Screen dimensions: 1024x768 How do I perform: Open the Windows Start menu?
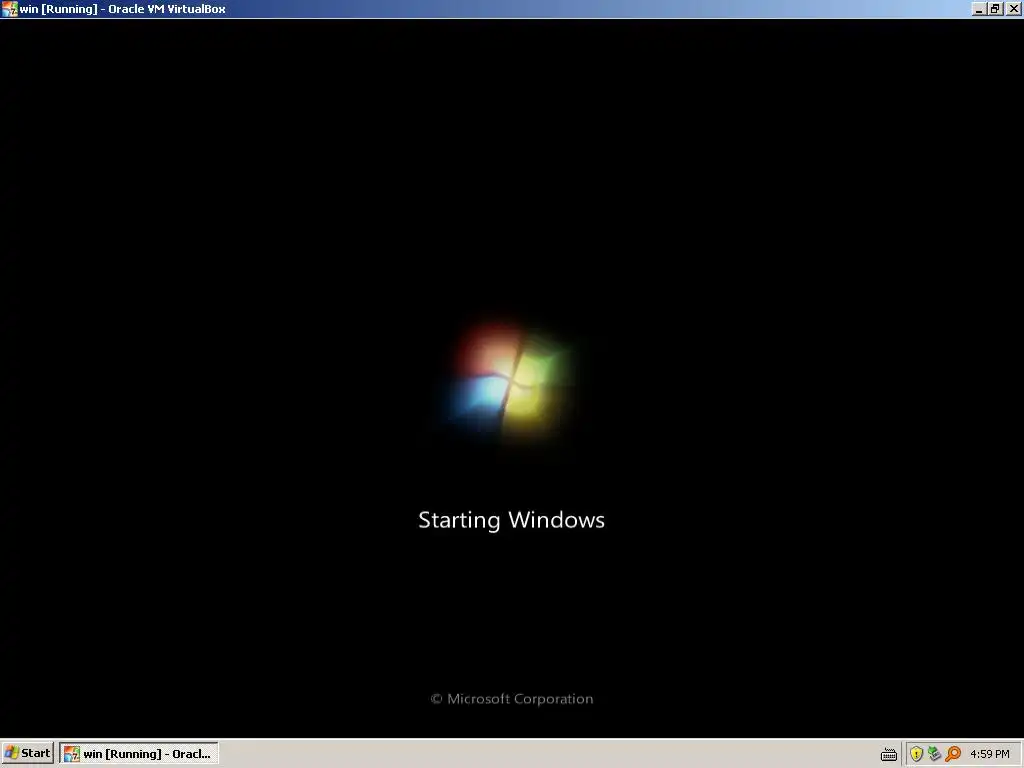pos(27,754)
